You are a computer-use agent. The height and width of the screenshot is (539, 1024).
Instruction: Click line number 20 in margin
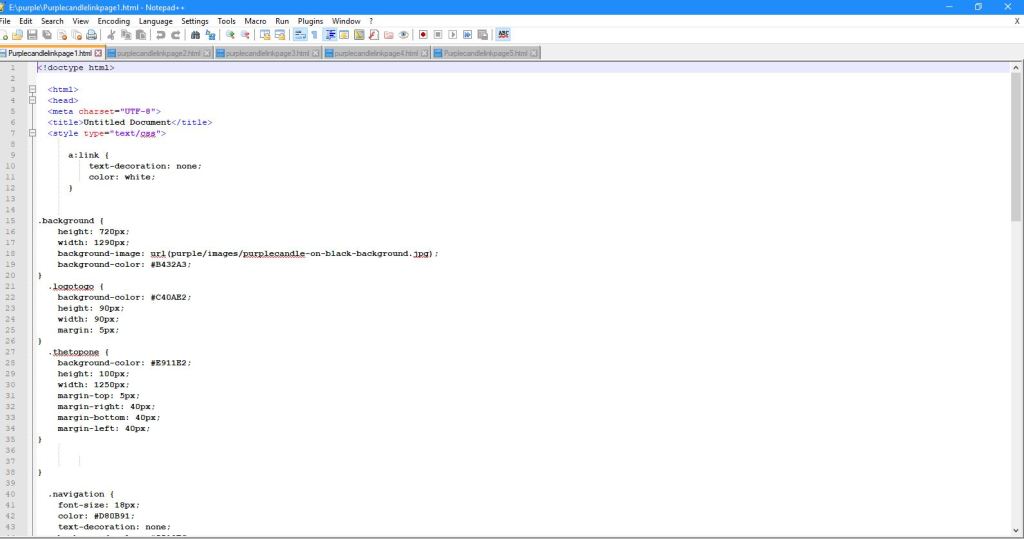pyautogui.click(x=12, y=275)
